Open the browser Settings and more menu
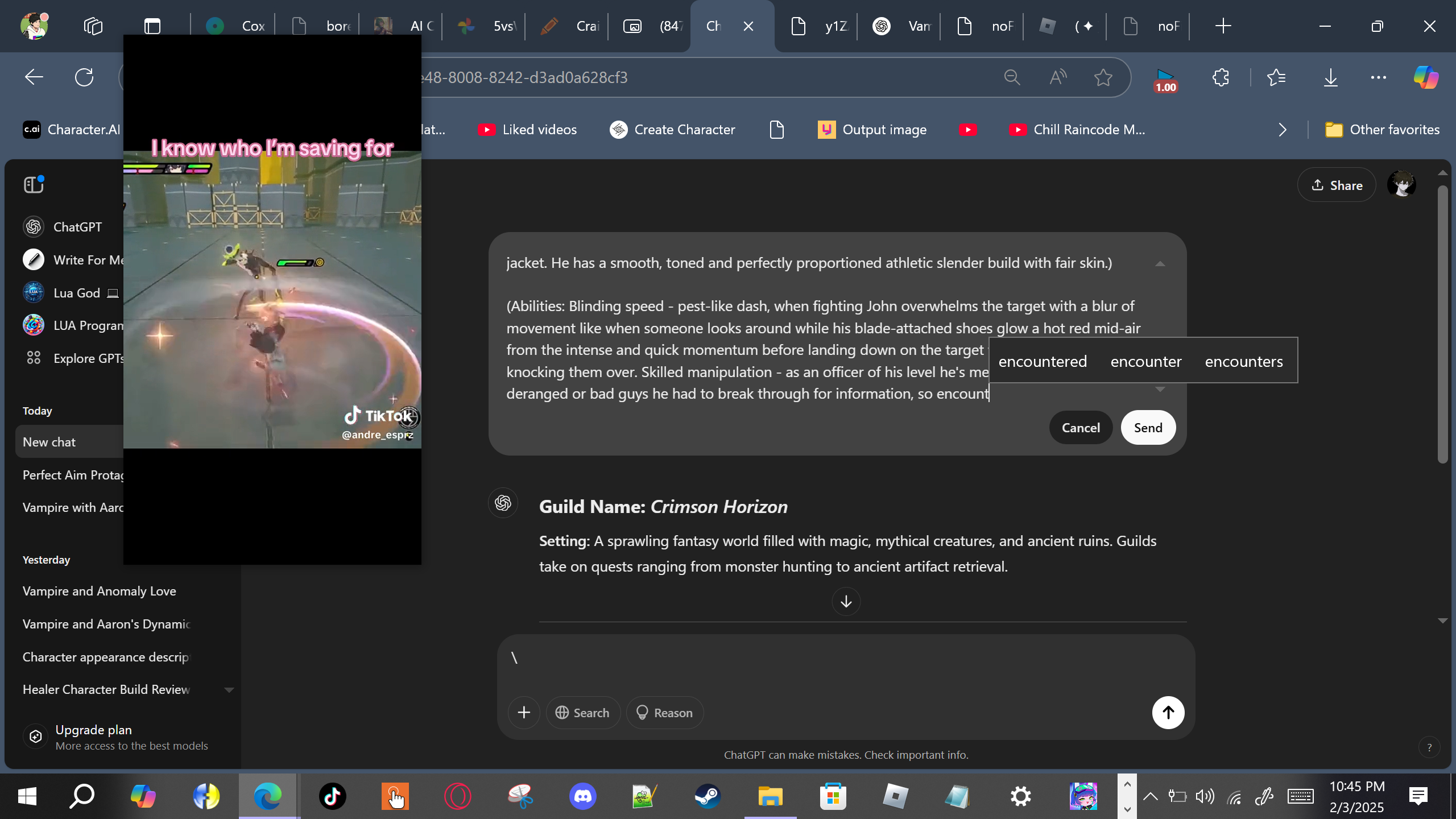Image resolution: width=1456 pixels, height=819 pixels. point(1379,77)
